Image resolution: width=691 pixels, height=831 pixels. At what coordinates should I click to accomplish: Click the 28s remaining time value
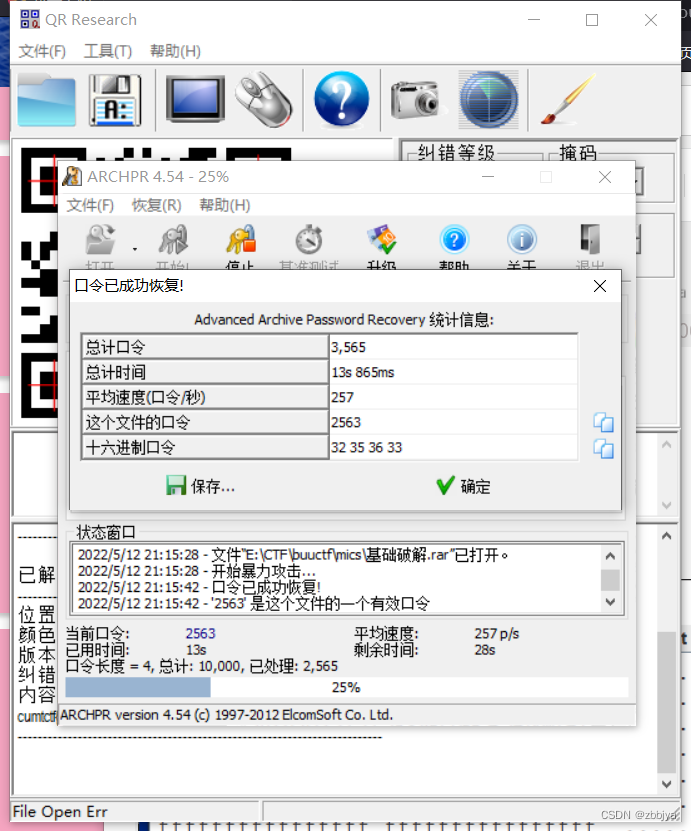(484, 650)
